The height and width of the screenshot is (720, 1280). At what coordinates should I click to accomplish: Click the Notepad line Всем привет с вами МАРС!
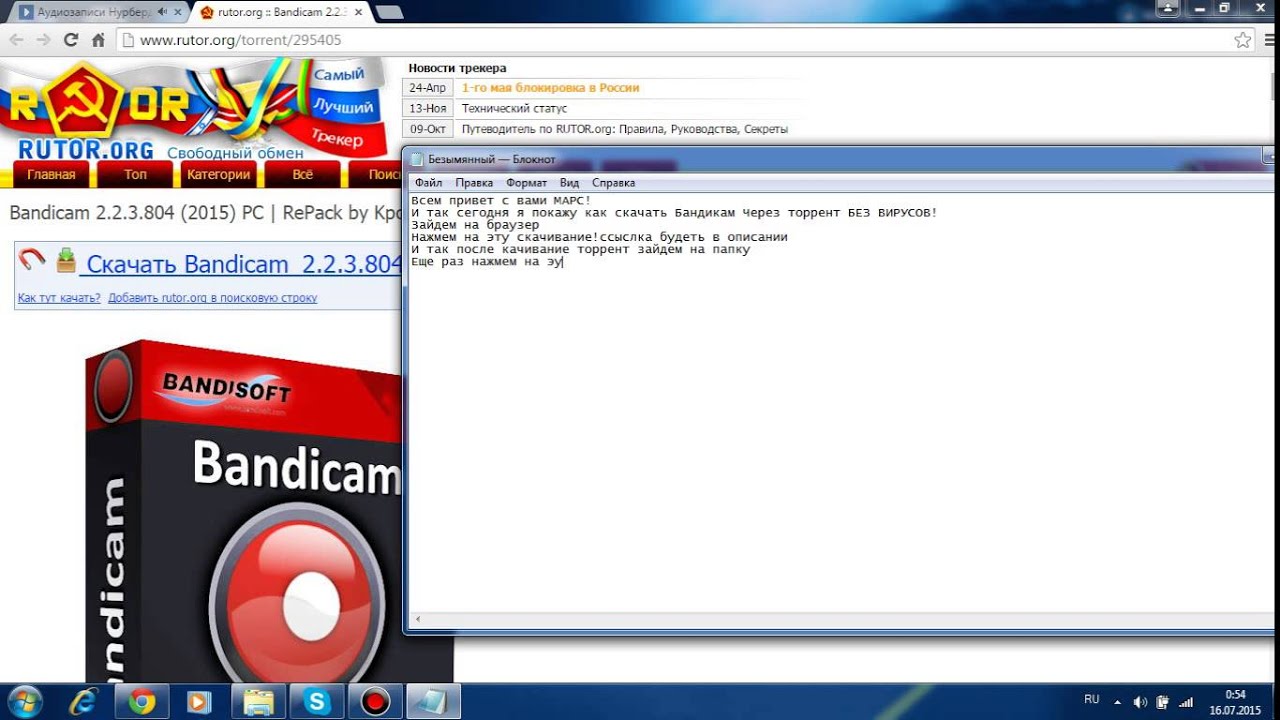(x=501, y=201)
